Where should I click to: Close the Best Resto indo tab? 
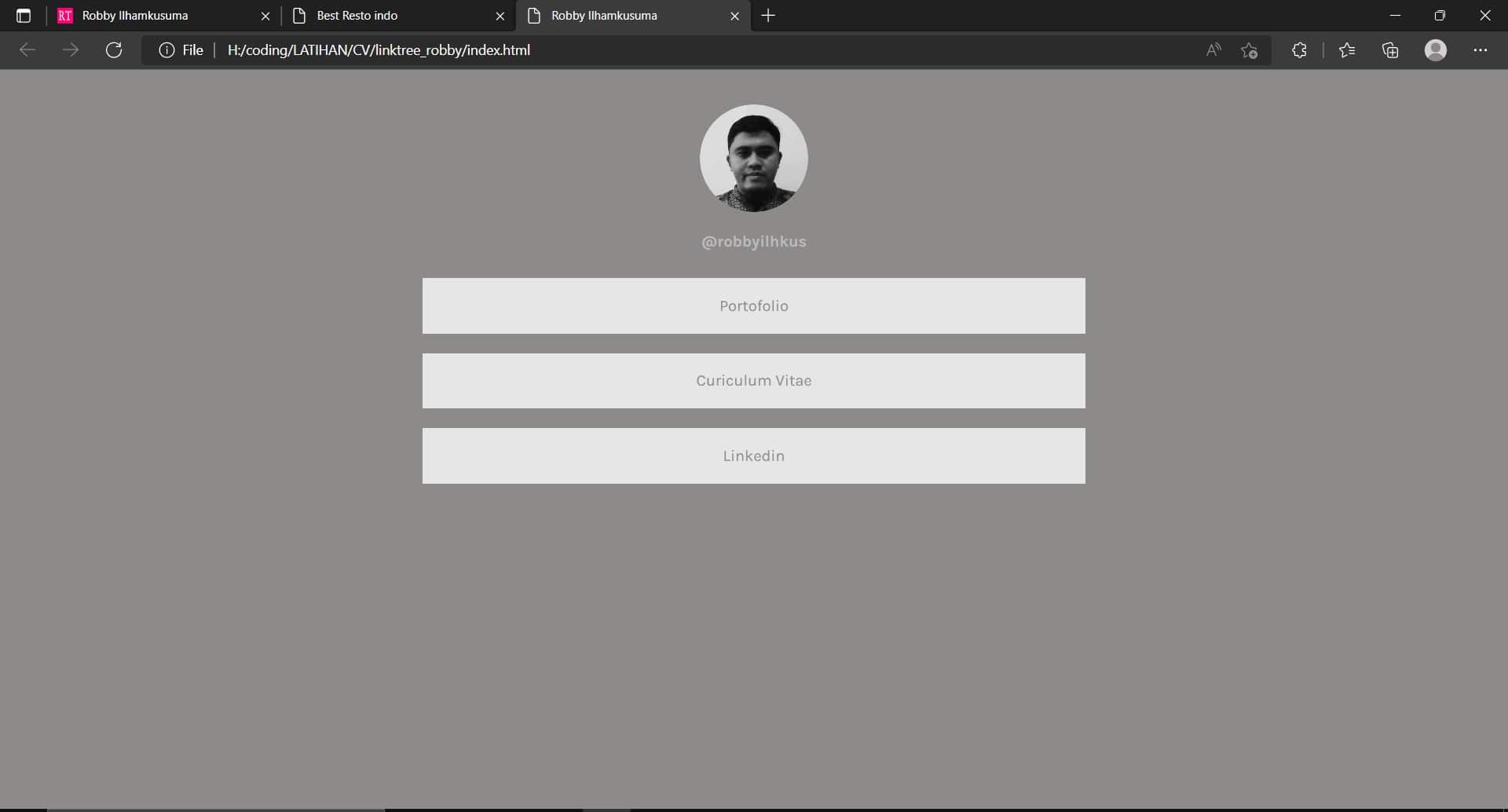pyautogui.click(x=500, y=16)
